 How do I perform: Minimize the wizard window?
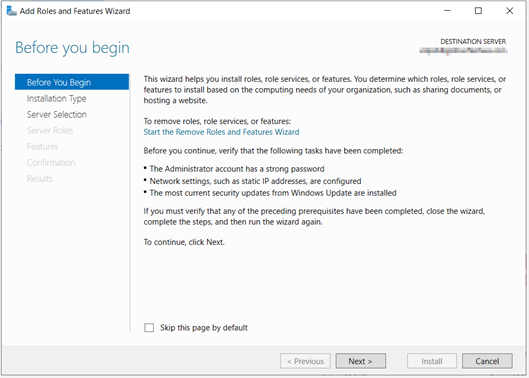(x=447, y=11)
